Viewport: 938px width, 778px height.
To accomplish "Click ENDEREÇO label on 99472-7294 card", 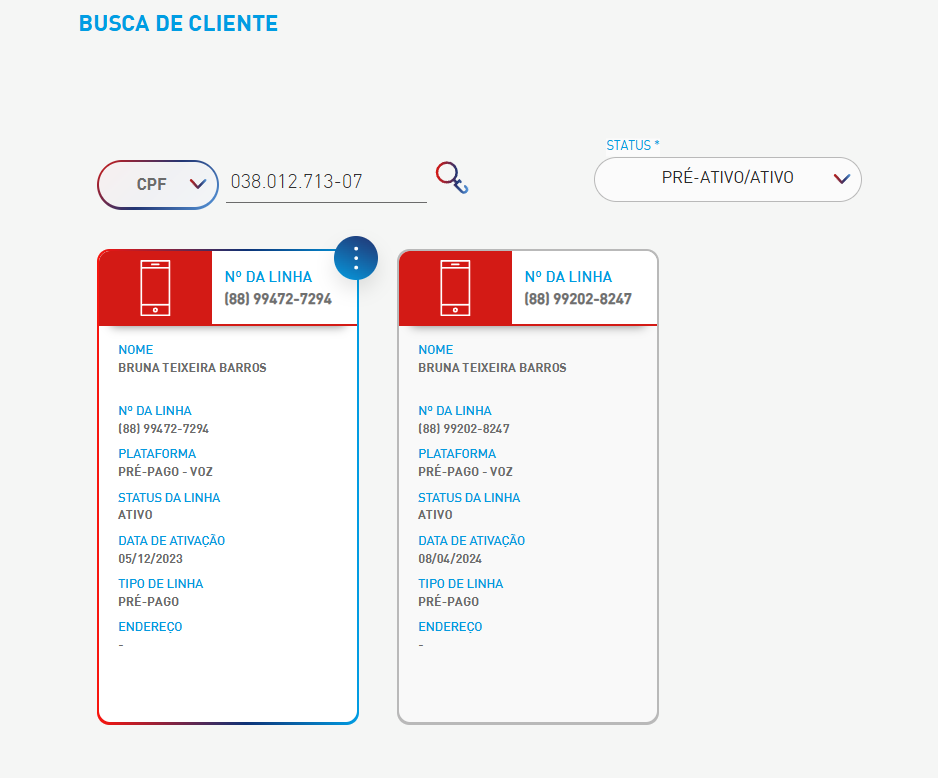I will (150, 627).
